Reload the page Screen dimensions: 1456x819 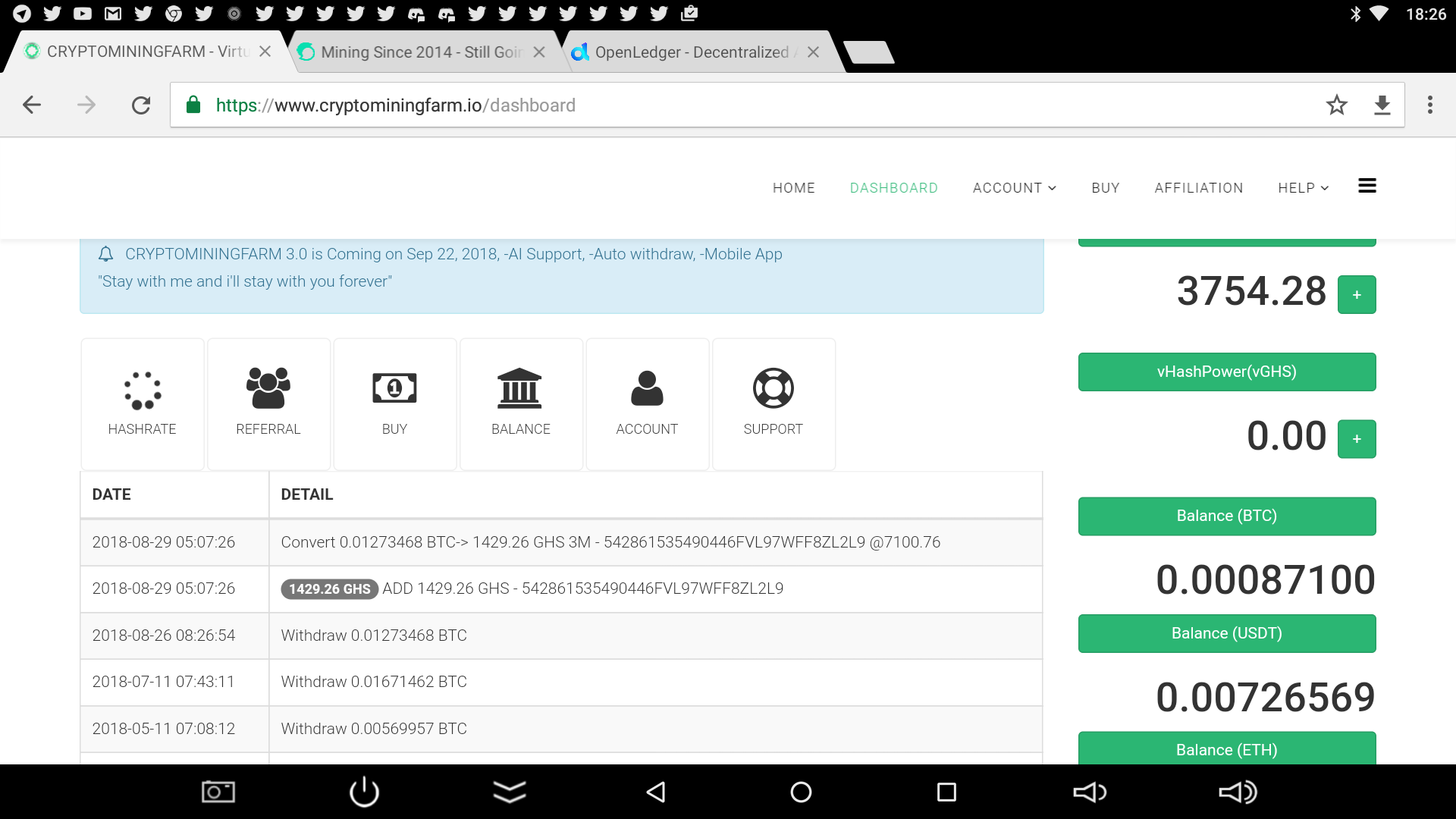[141, 105]
